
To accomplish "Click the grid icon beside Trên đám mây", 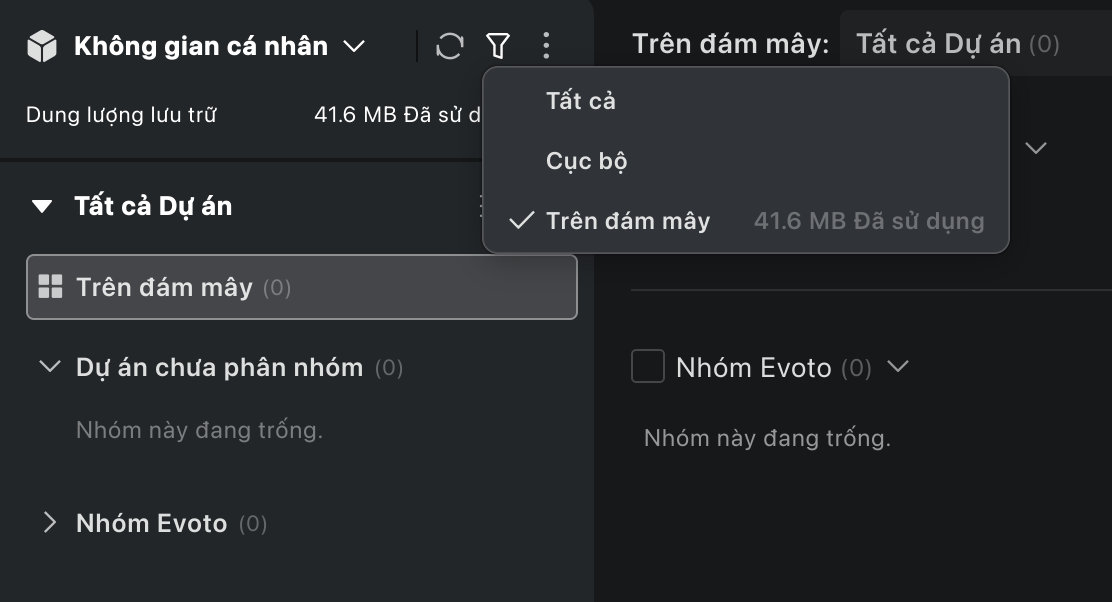I will (50, 287).
